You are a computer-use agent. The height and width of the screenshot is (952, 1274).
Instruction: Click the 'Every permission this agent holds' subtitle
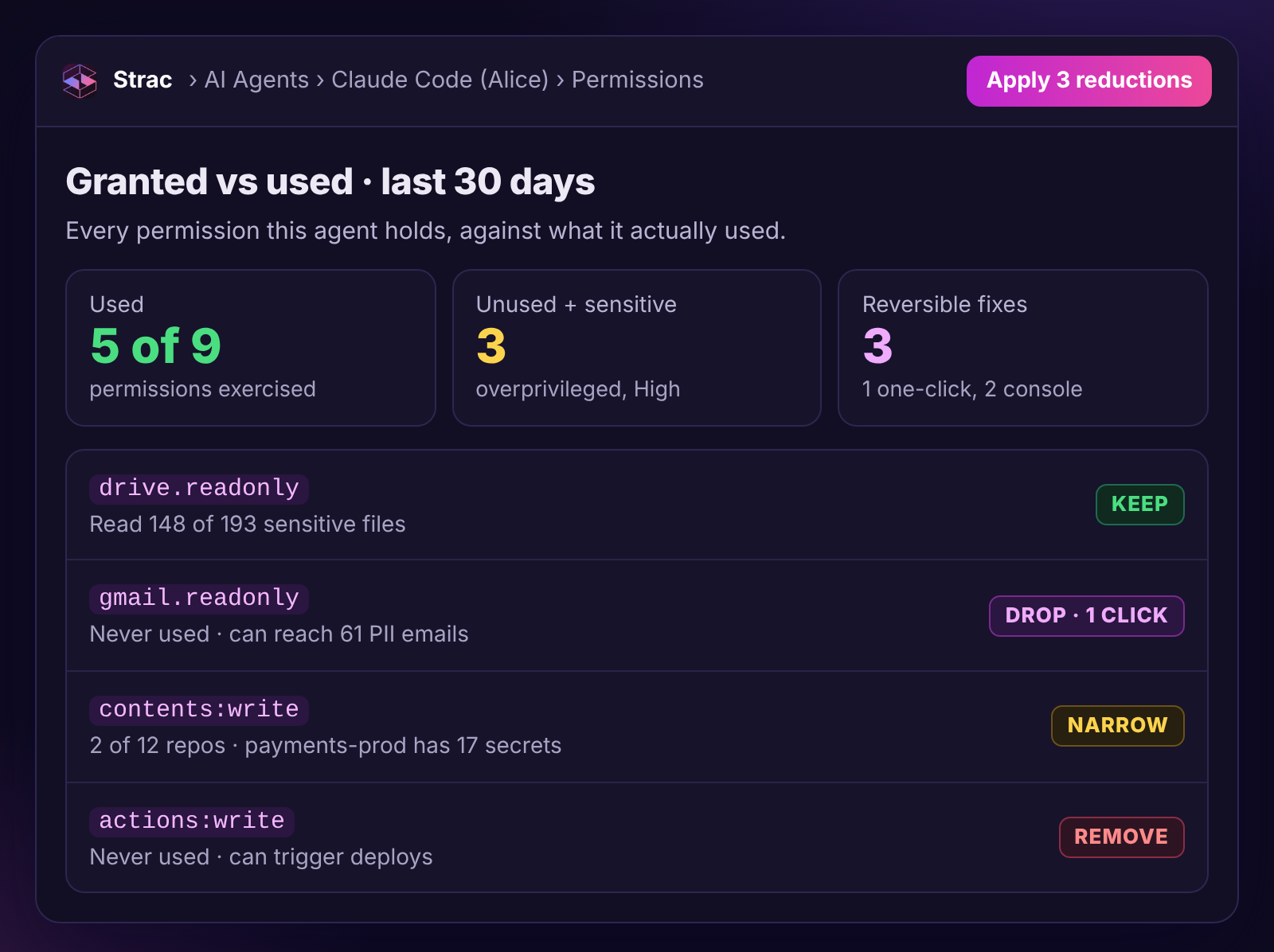click(426, 231)
